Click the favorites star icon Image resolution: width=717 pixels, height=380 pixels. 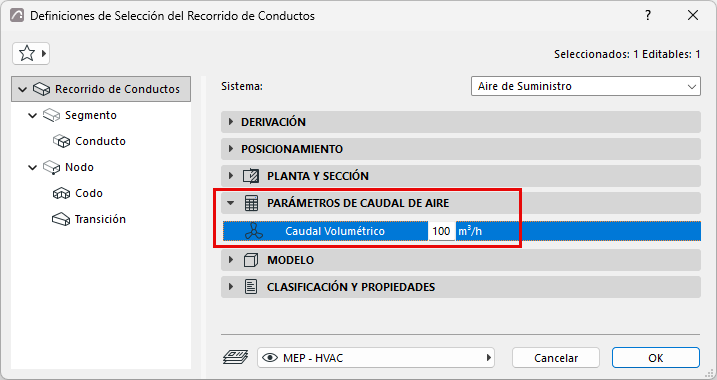[27, 54]
